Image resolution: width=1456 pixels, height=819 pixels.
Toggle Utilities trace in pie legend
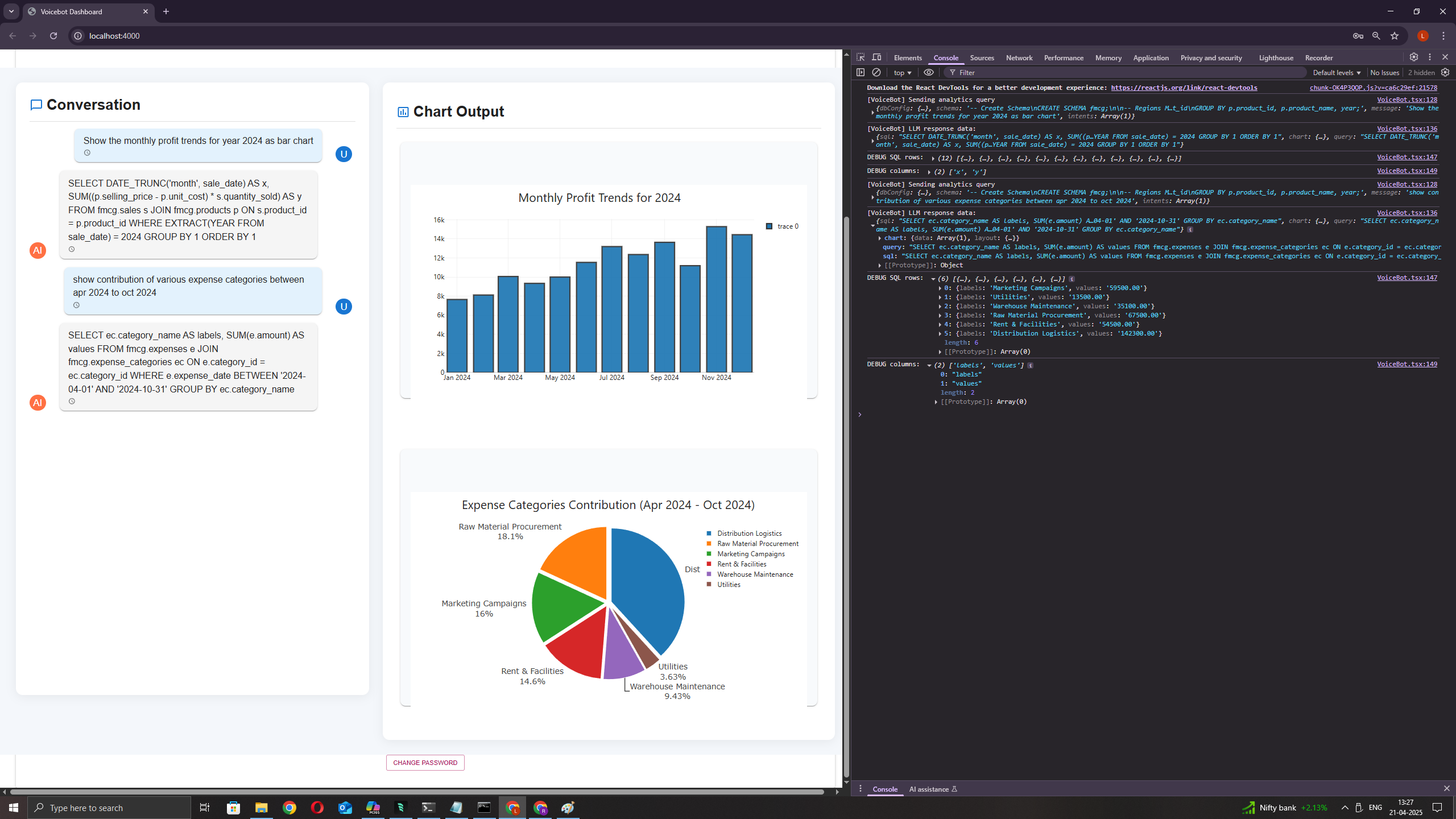tap(729, 585)
